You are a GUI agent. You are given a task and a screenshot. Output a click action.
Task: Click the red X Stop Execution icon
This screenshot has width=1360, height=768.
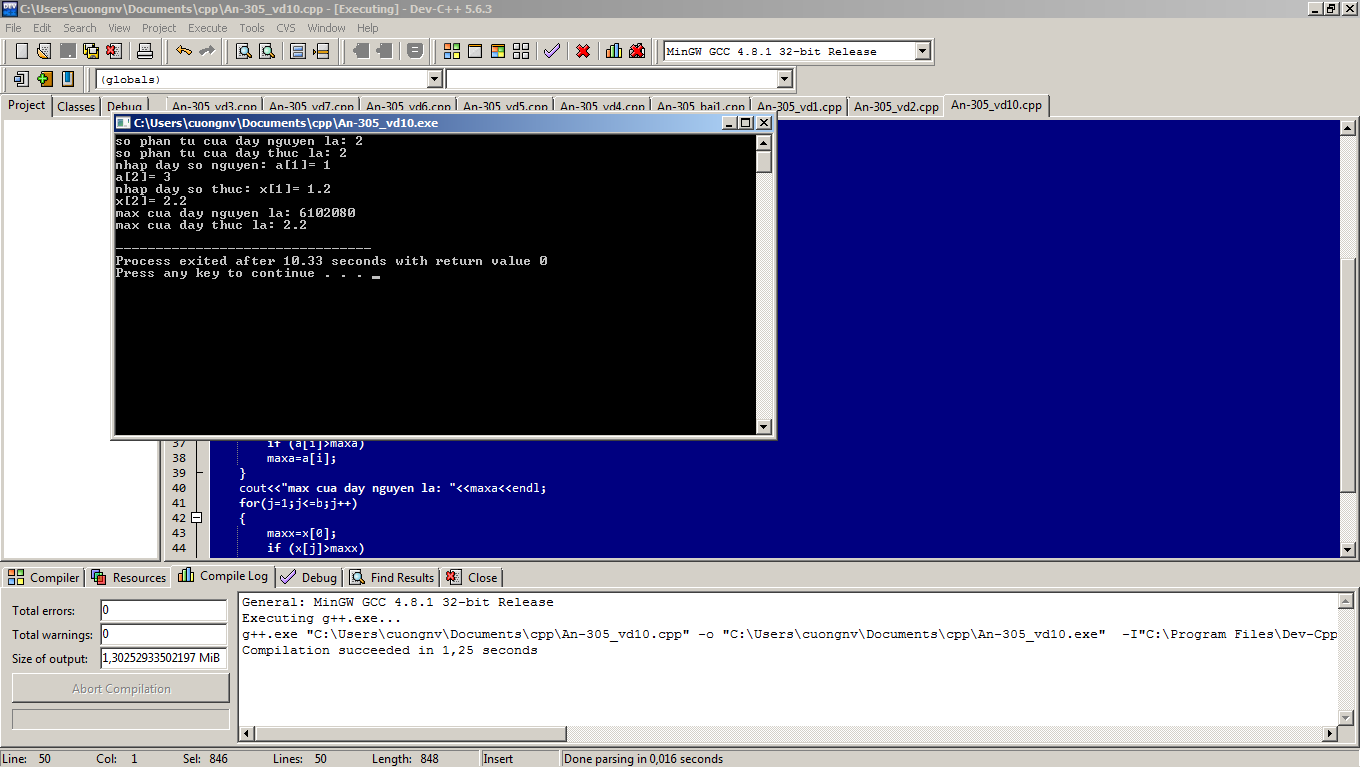[583, 51]
